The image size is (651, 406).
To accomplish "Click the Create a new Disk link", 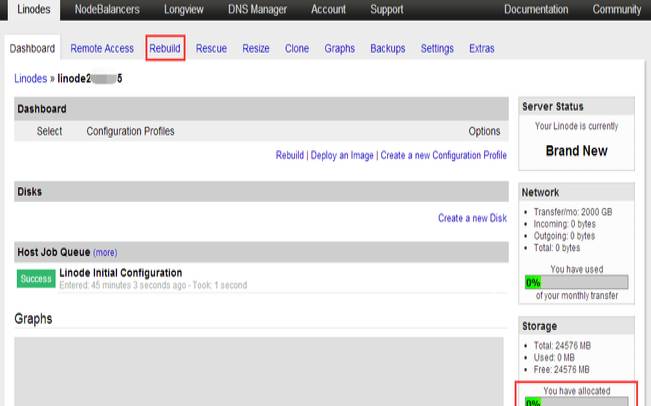I will (x=472, y=218).
